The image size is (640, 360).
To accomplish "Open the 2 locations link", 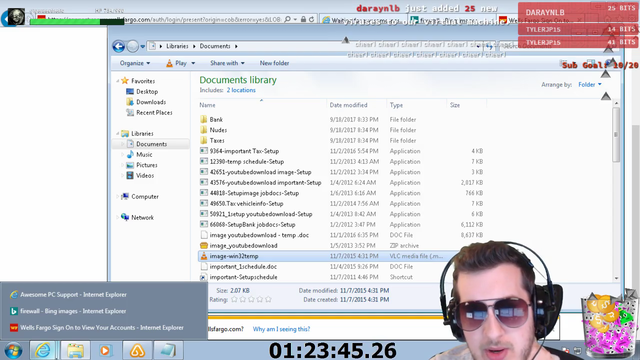I will click(x=241, y=90).
